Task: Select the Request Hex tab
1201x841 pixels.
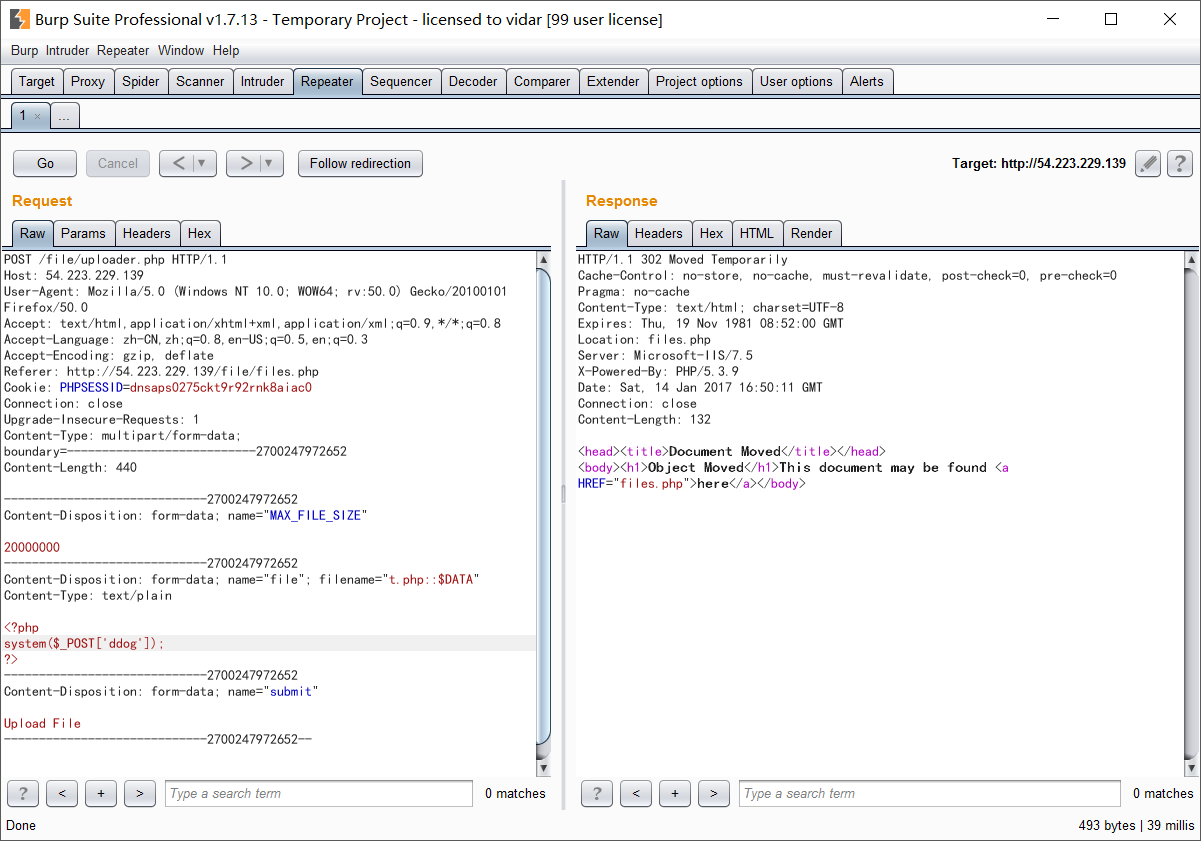Action: click(200, 233)
